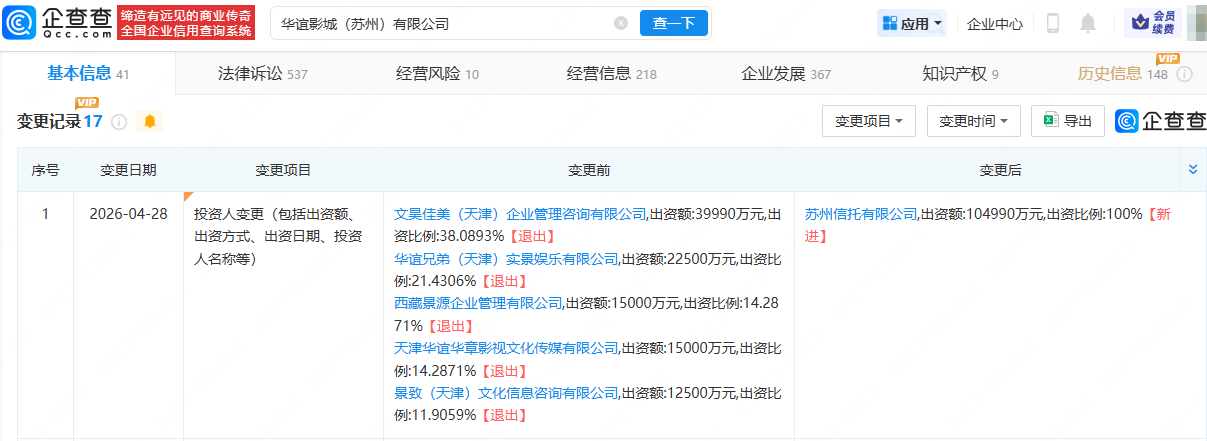Open the 变更时间 filter dropdown
Image resolution: width=1207 pixels, height=441 pixels.
[974, 121]
